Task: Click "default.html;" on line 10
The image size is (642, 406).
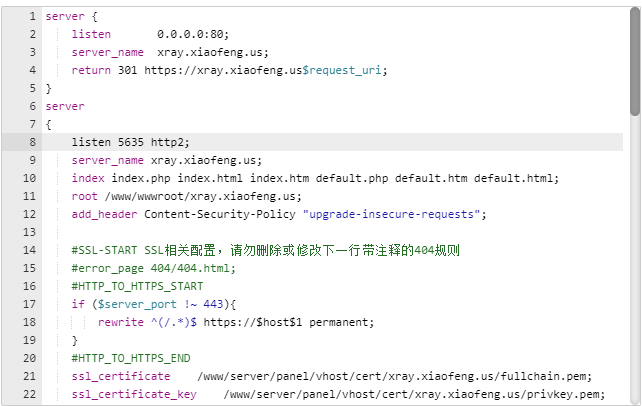Action: (516, 178)
